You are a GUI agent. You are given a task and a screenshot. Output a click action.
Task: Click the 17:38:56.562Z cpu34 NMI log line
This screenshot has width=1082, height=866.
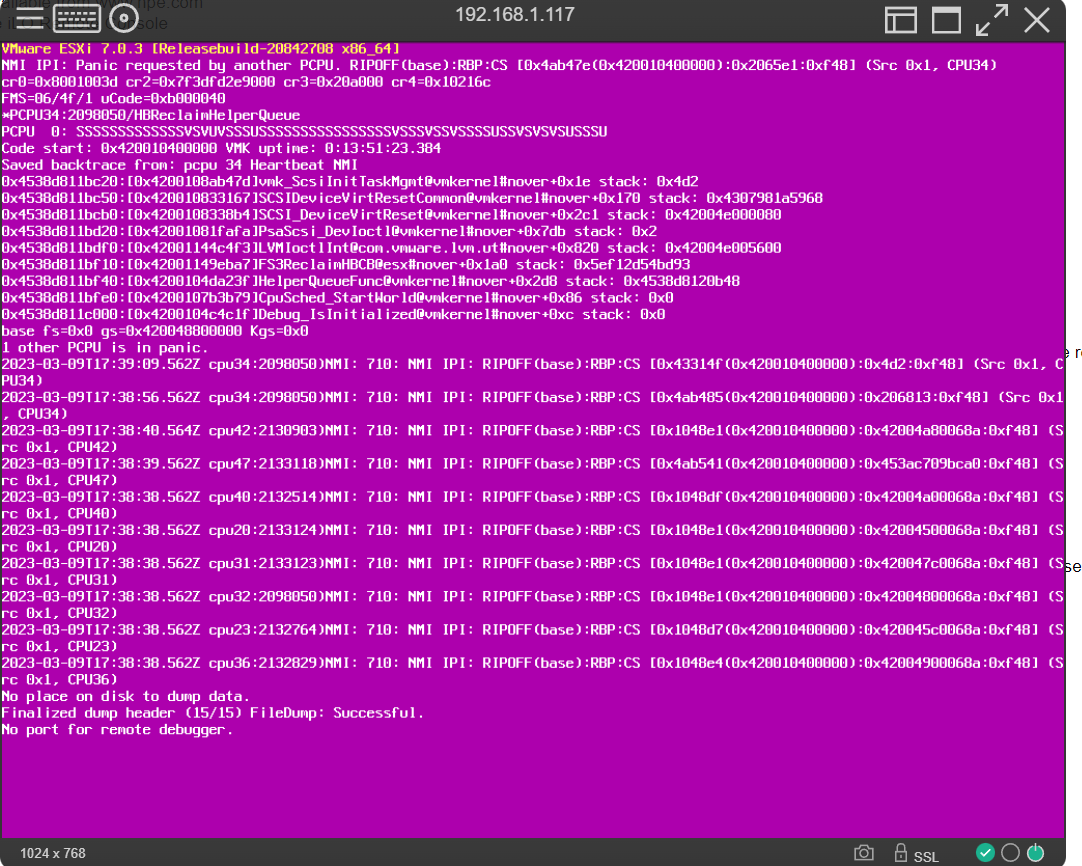pyautogui.click(x=533, y=405)
